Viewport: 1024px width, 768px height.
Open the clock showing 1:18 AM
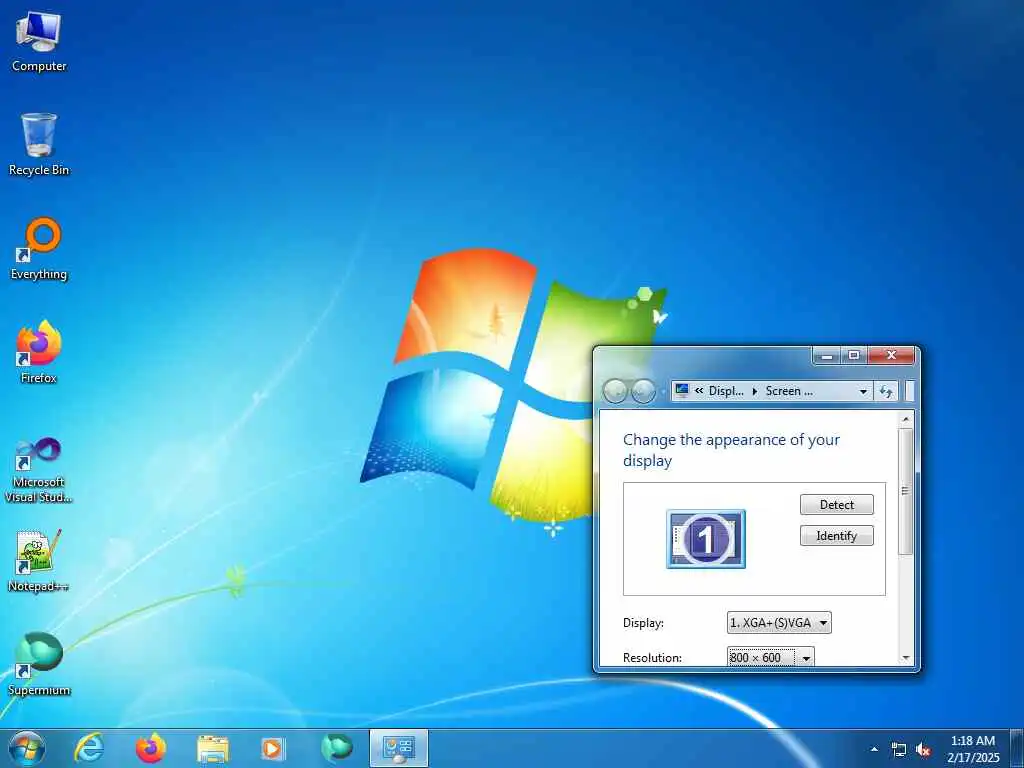click(x=973, y=749)
